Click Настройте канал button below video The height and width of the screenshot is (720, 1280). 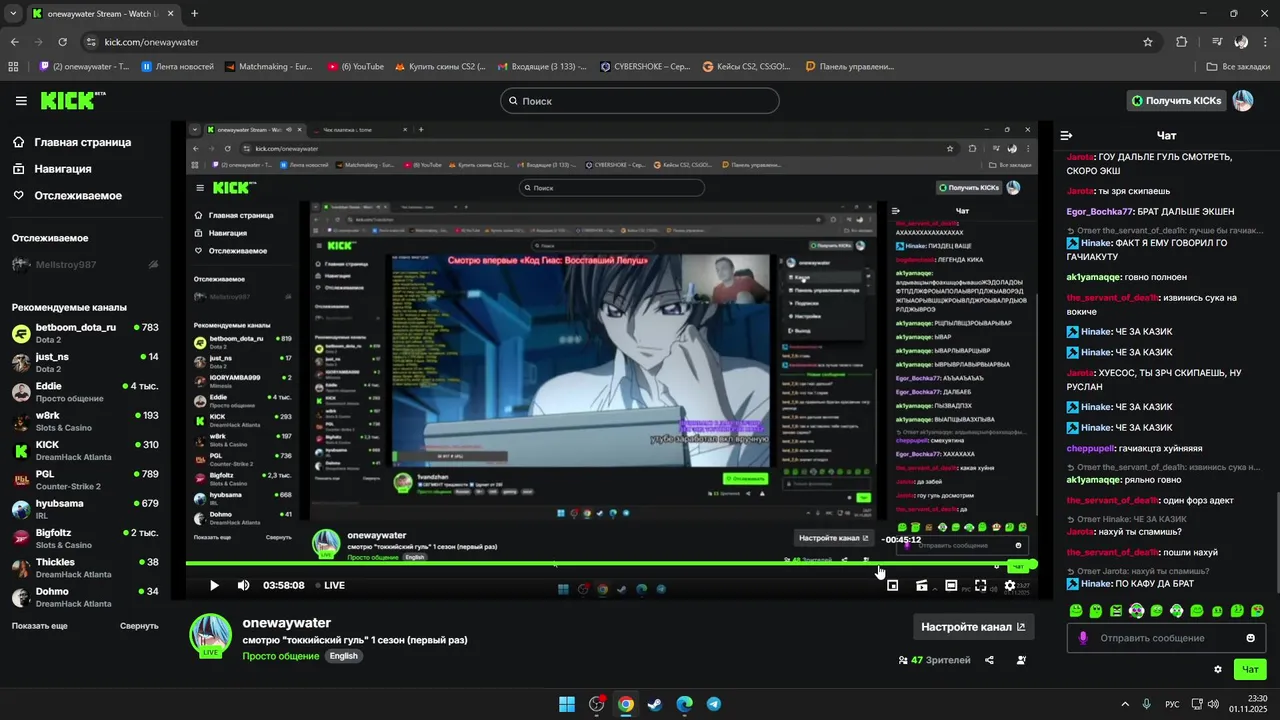click(973, 627)
